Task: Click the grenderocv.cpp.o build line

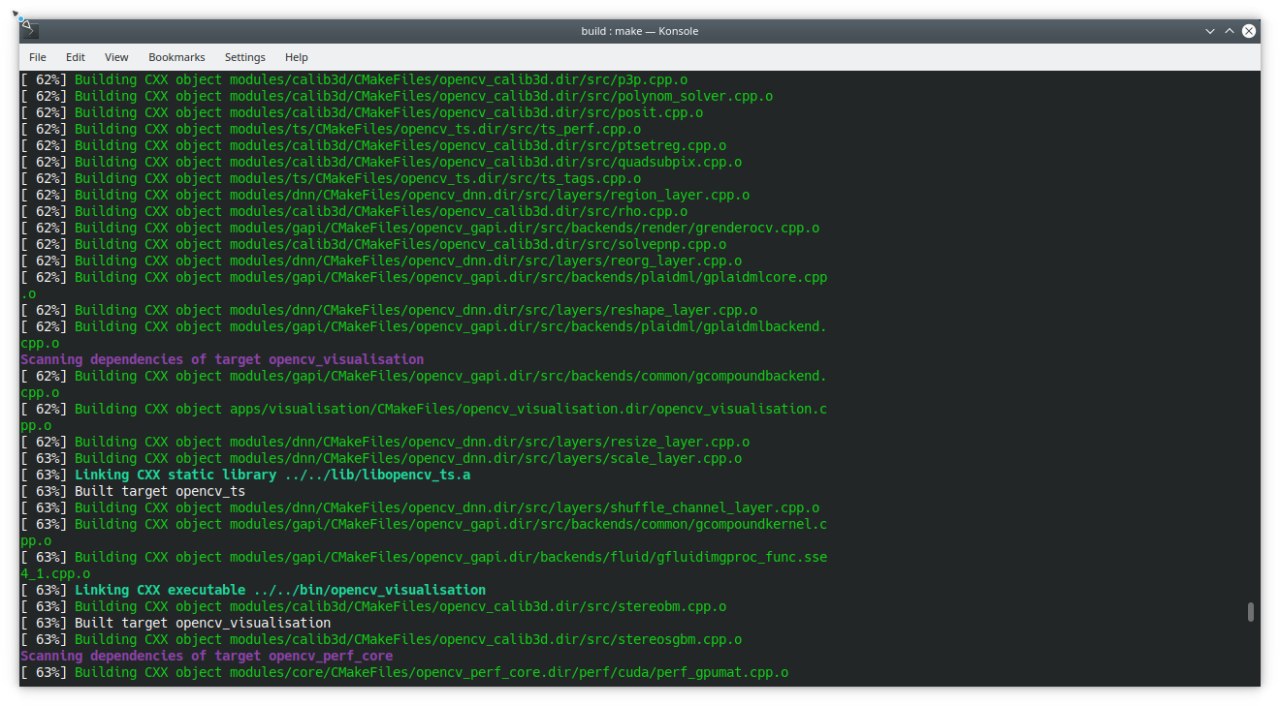Action: 420,228
